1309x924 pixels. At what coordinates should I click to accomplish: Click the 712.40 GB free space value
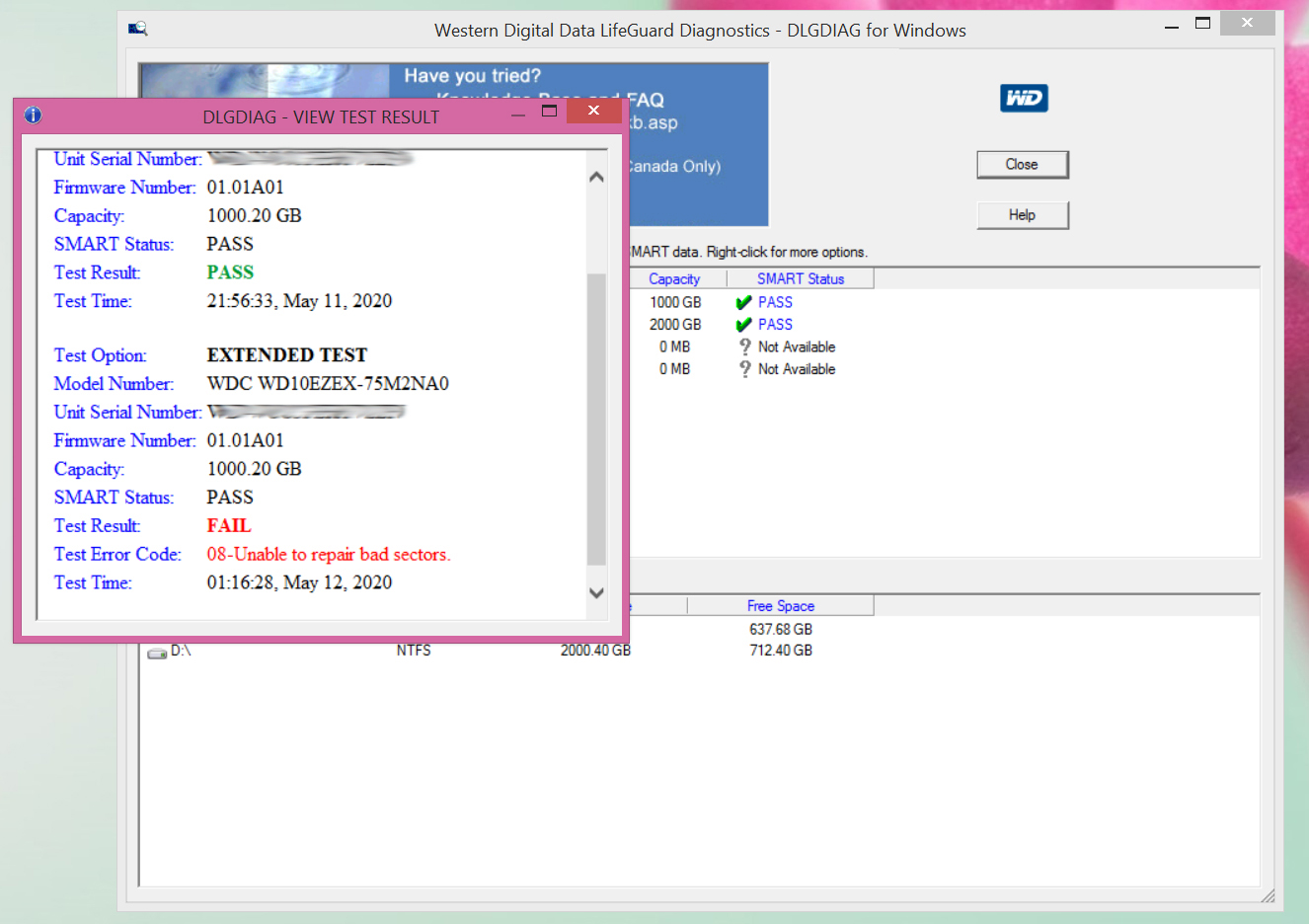[x=781, y=651]
